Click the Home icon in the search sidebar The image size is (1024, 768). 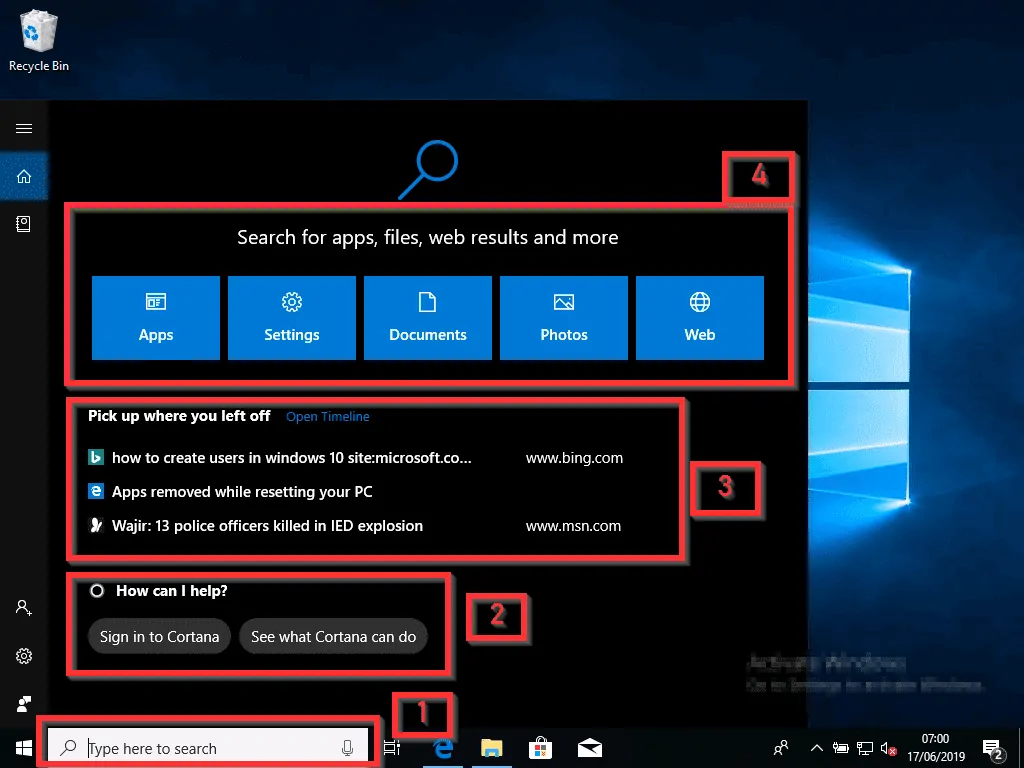coord(24,176)
